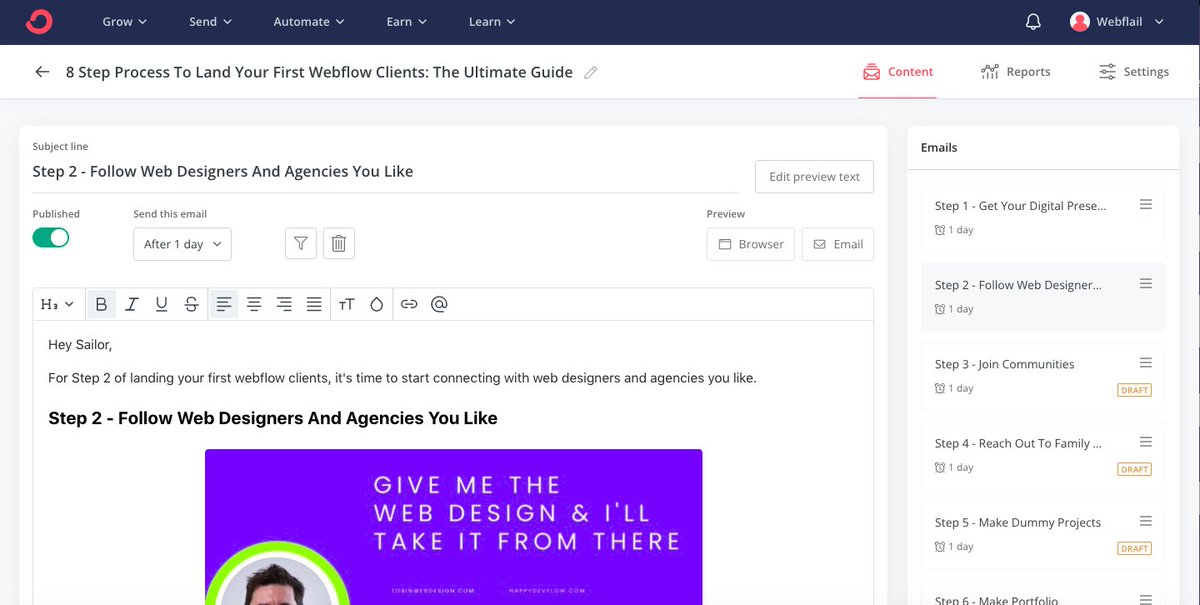This screenshot has width=1200, height=605.
Task: Click the drag handle for Step 1 email
Action: 1146,204
